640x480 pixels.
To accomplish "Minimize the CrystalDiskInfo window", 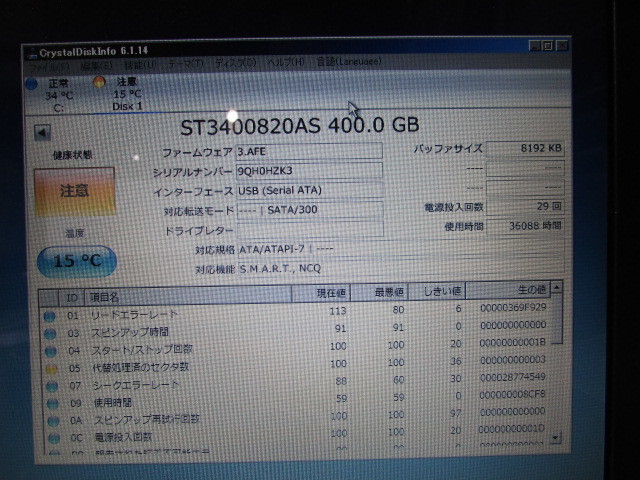I will click(534, 46).
